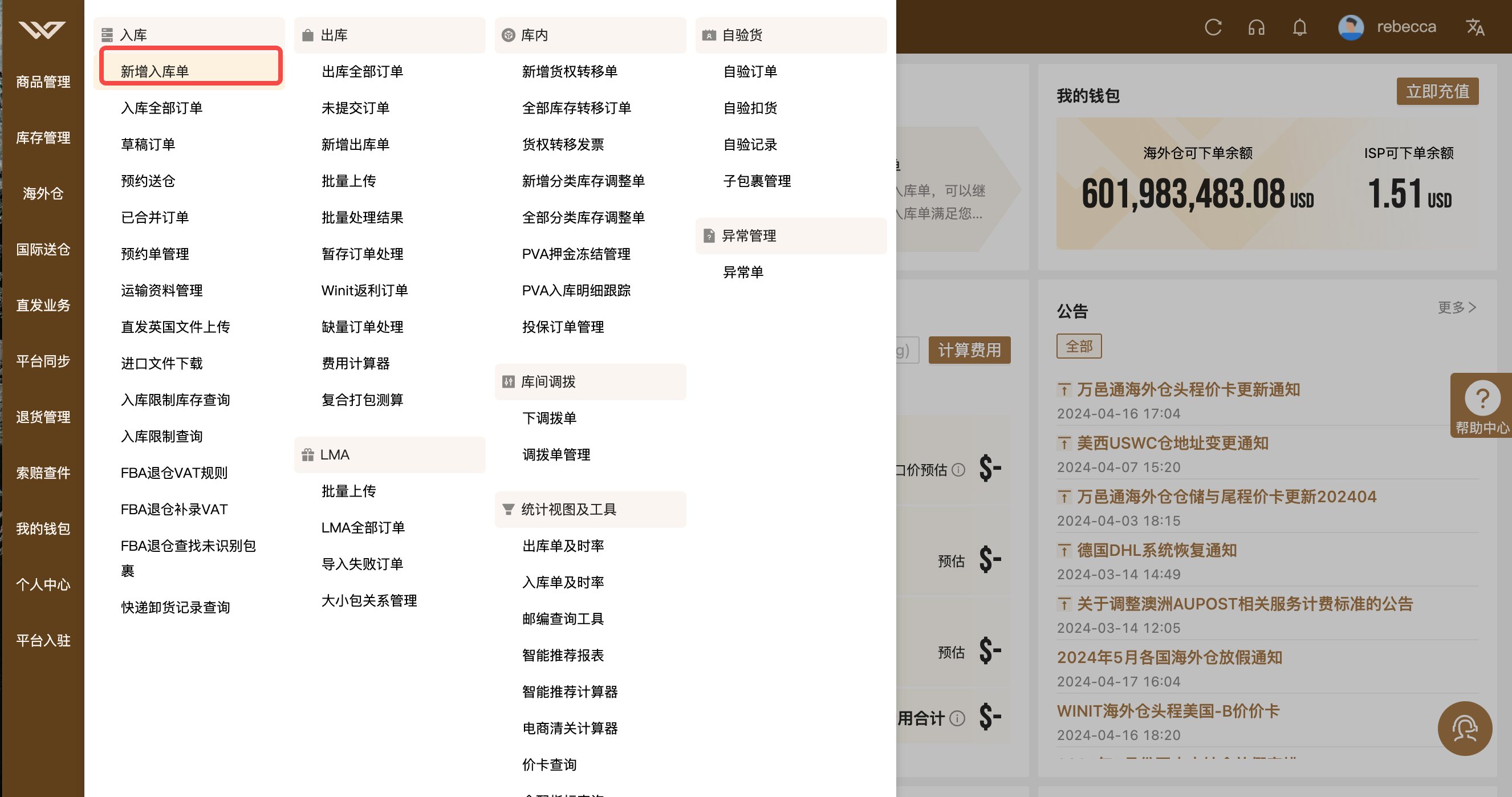Click the Winit logo icon
Screen dimensions: 1512x797
pos(42,29)
